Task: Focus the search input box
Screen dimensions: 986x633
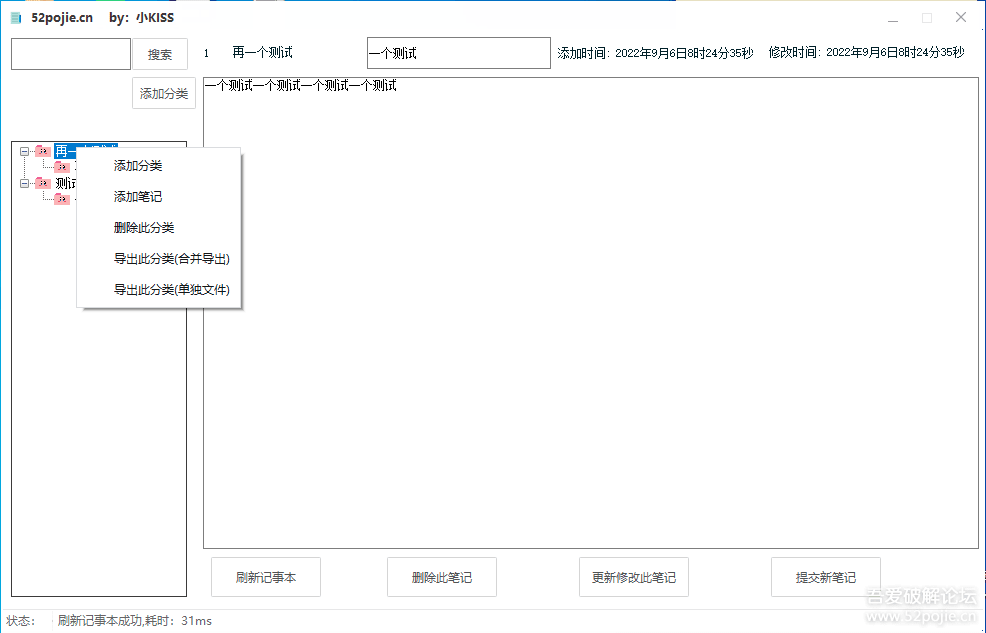Action: pos(71,54)
